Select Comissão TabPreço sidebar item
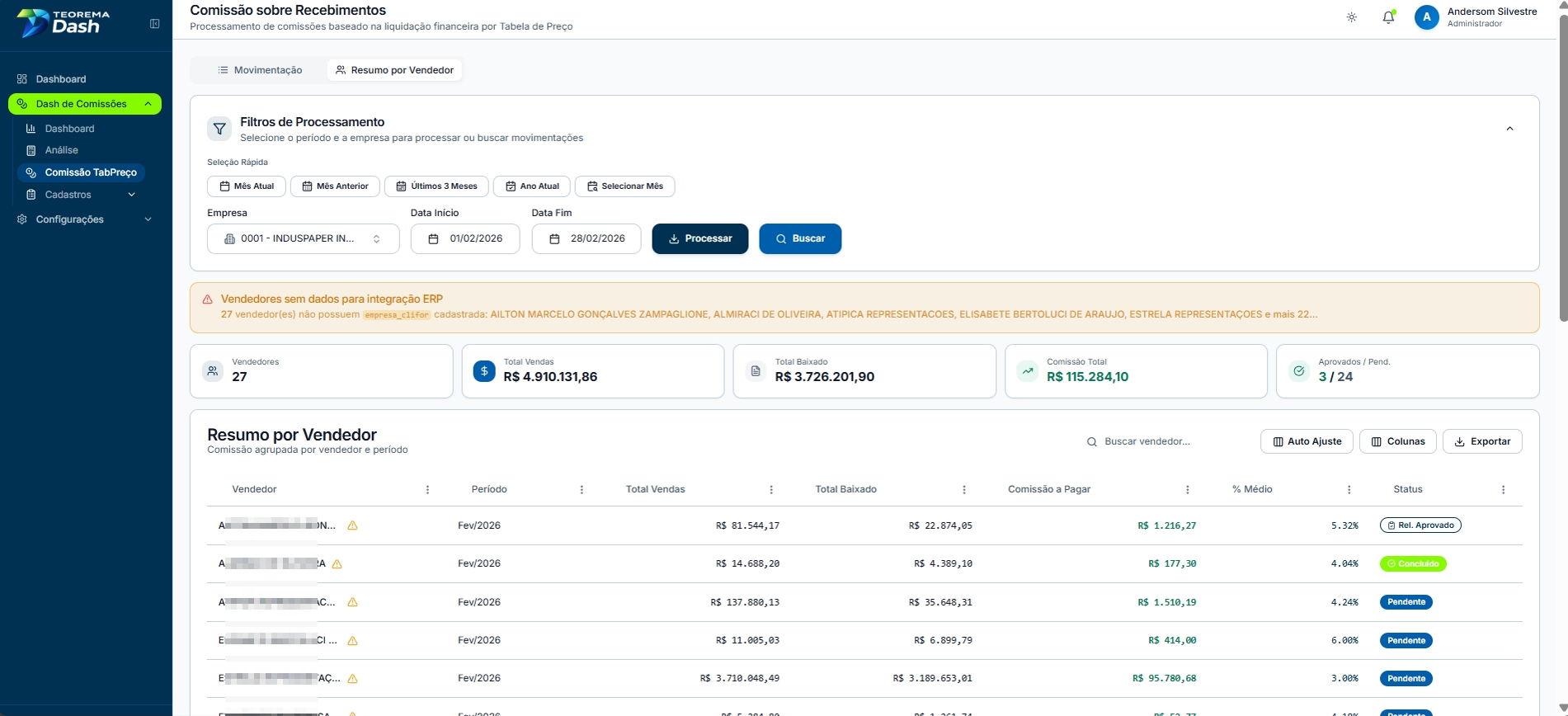This screenshot has width=1568, height=716. point(81,172)
